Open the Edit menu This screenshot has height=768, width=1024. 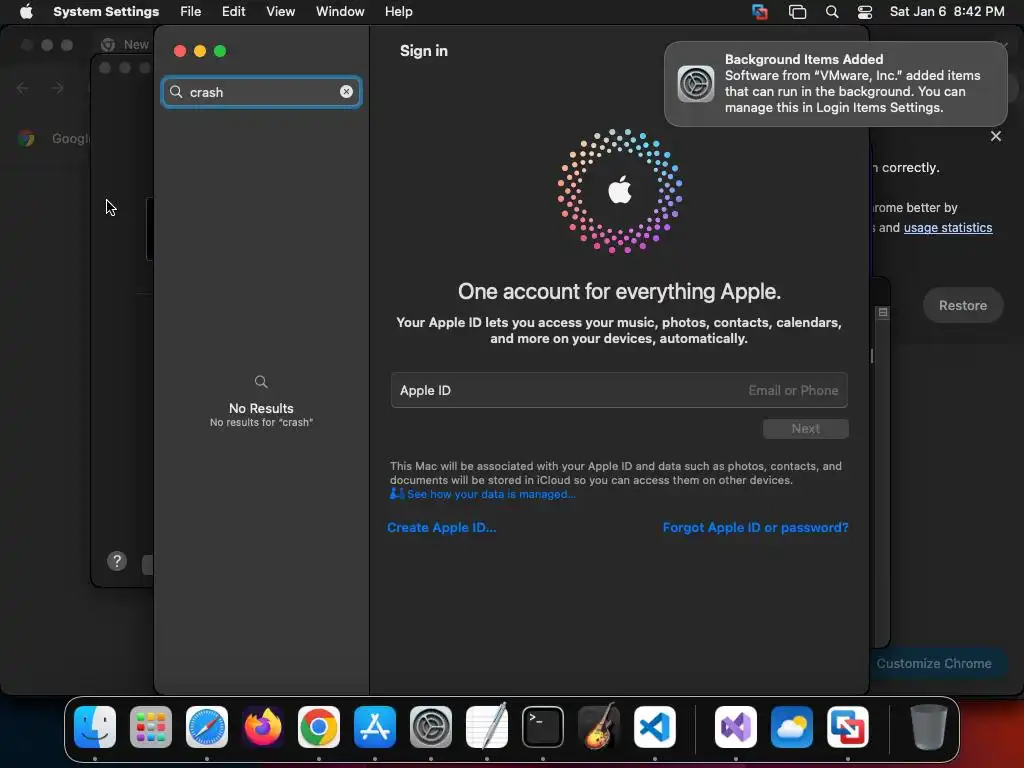tap(233, 11)
